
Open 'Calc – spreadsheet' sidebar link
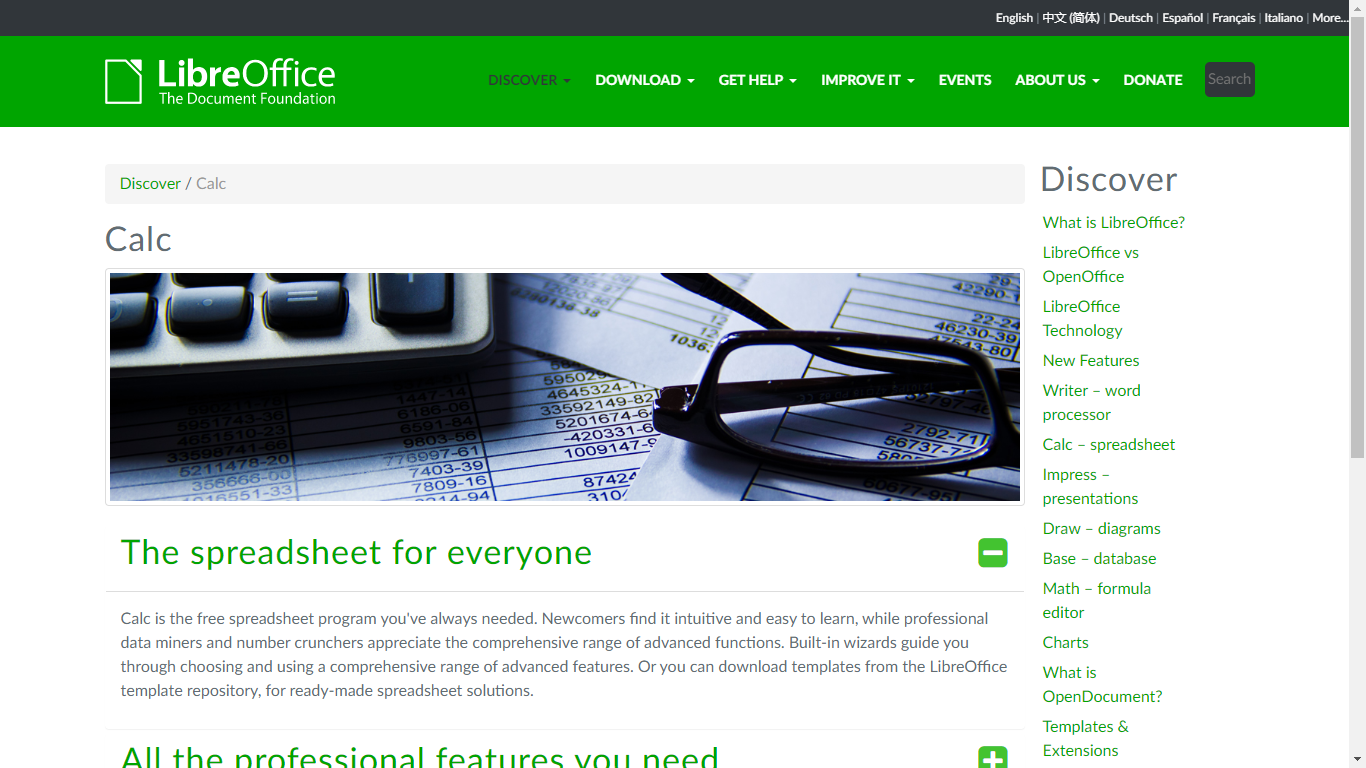tap(1109, 445)
